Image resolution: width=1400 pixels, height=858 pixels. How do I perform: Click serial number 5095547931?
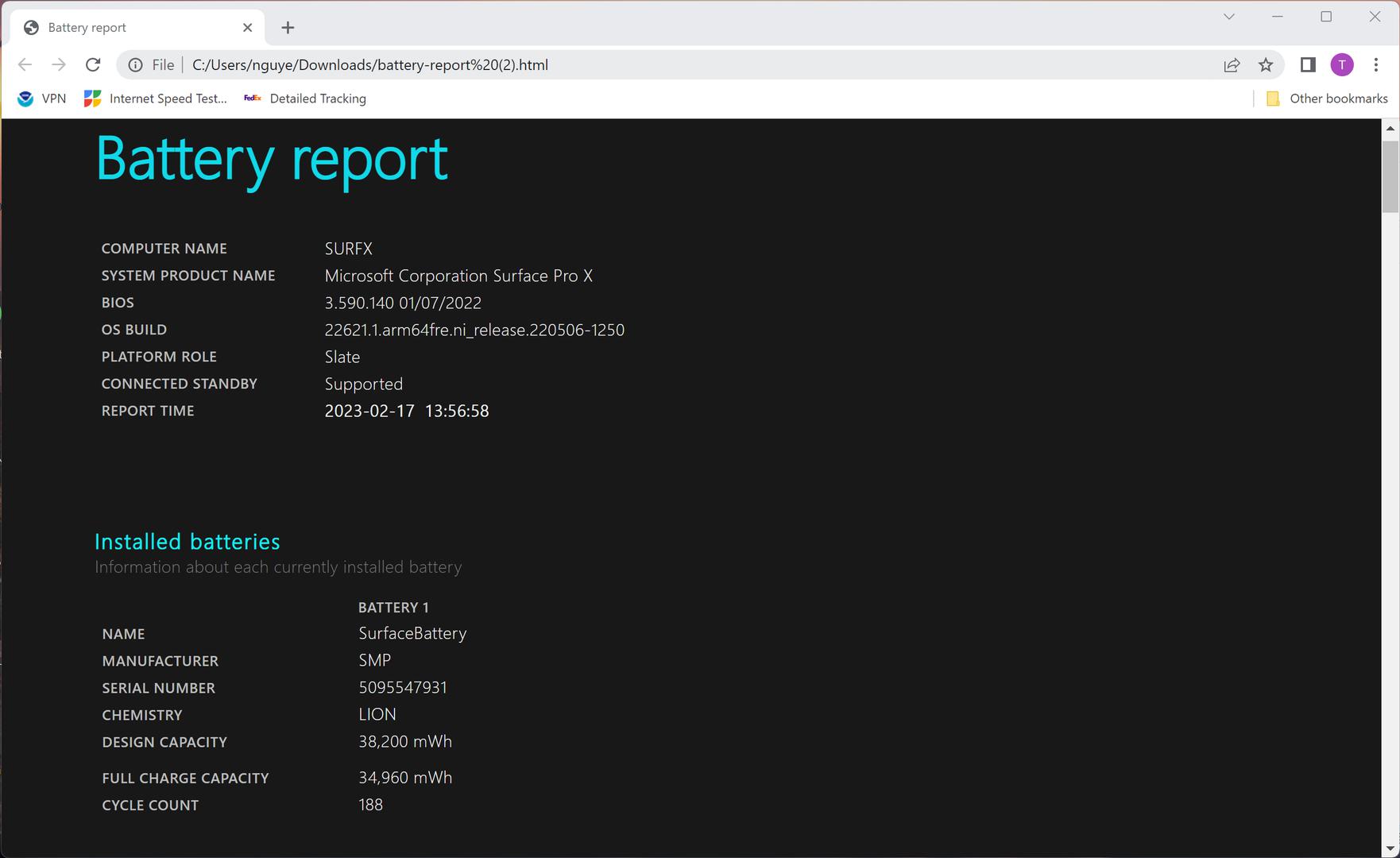tap(403, 687)
